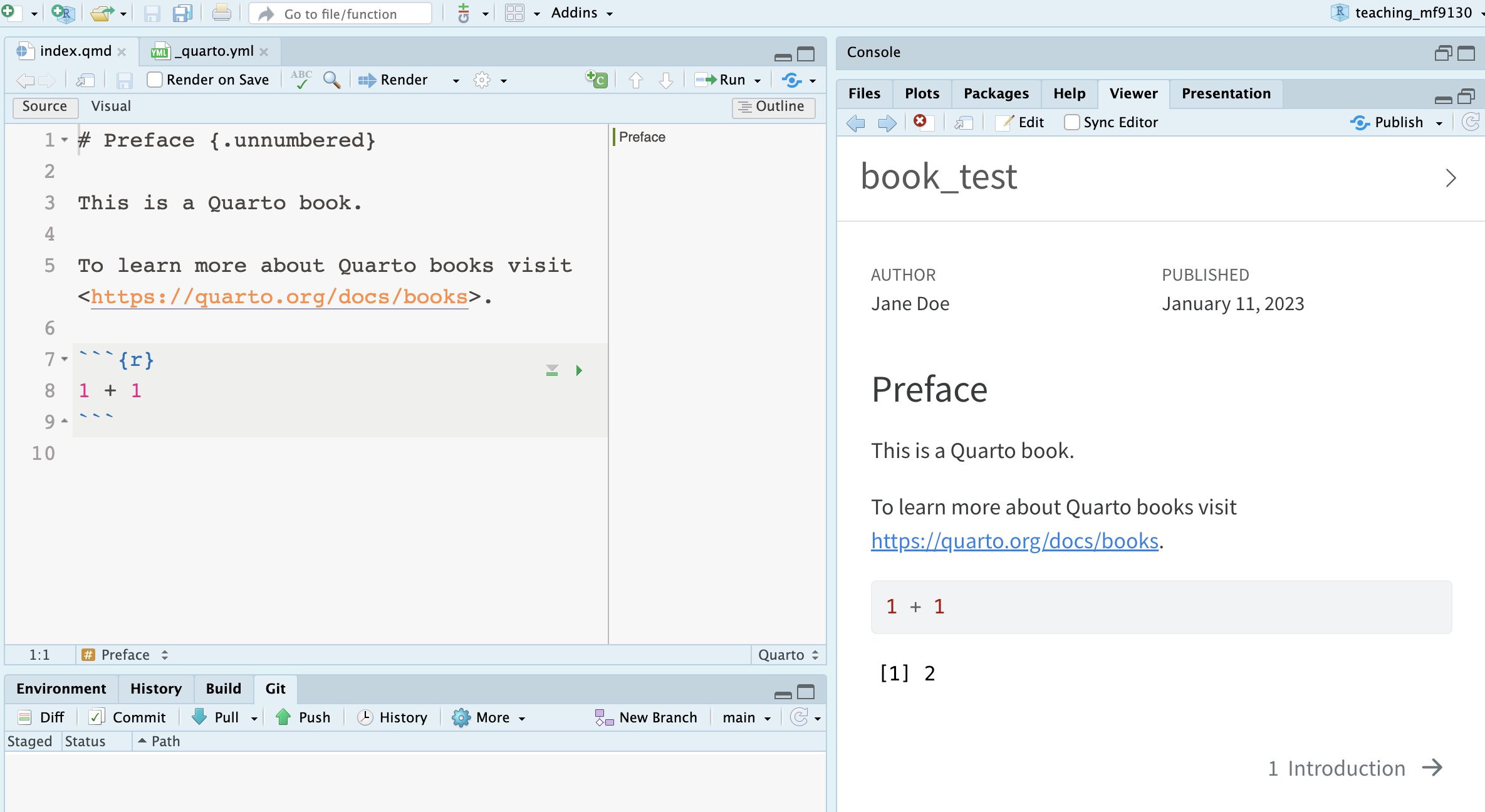Viewport: 1485px width, 812px height.
Task: Click the create new R project icon
Action: (63, 13)
